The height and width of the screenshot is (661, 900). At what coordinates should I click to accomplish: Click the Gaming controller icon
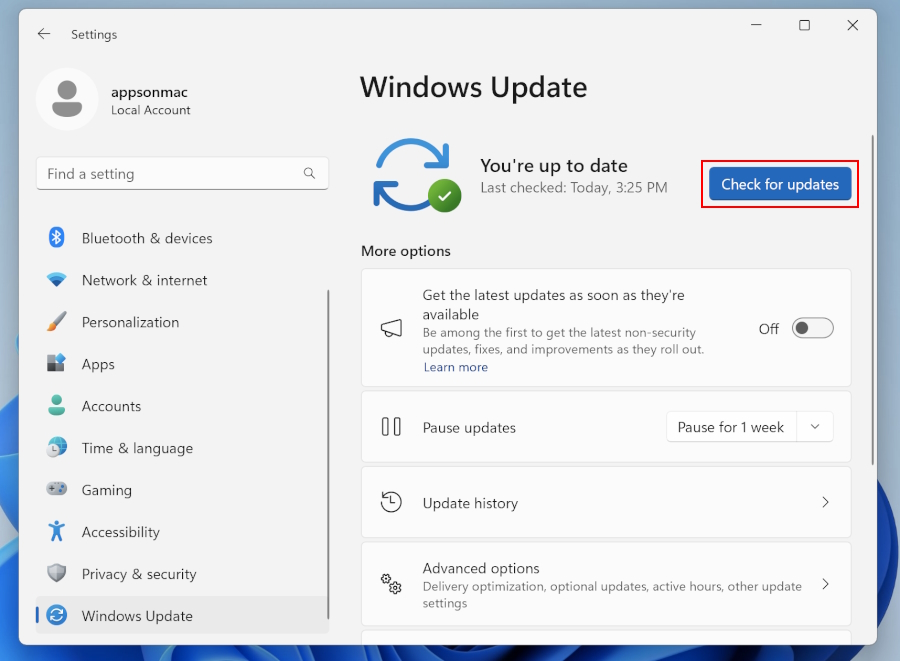pos(57,490)
